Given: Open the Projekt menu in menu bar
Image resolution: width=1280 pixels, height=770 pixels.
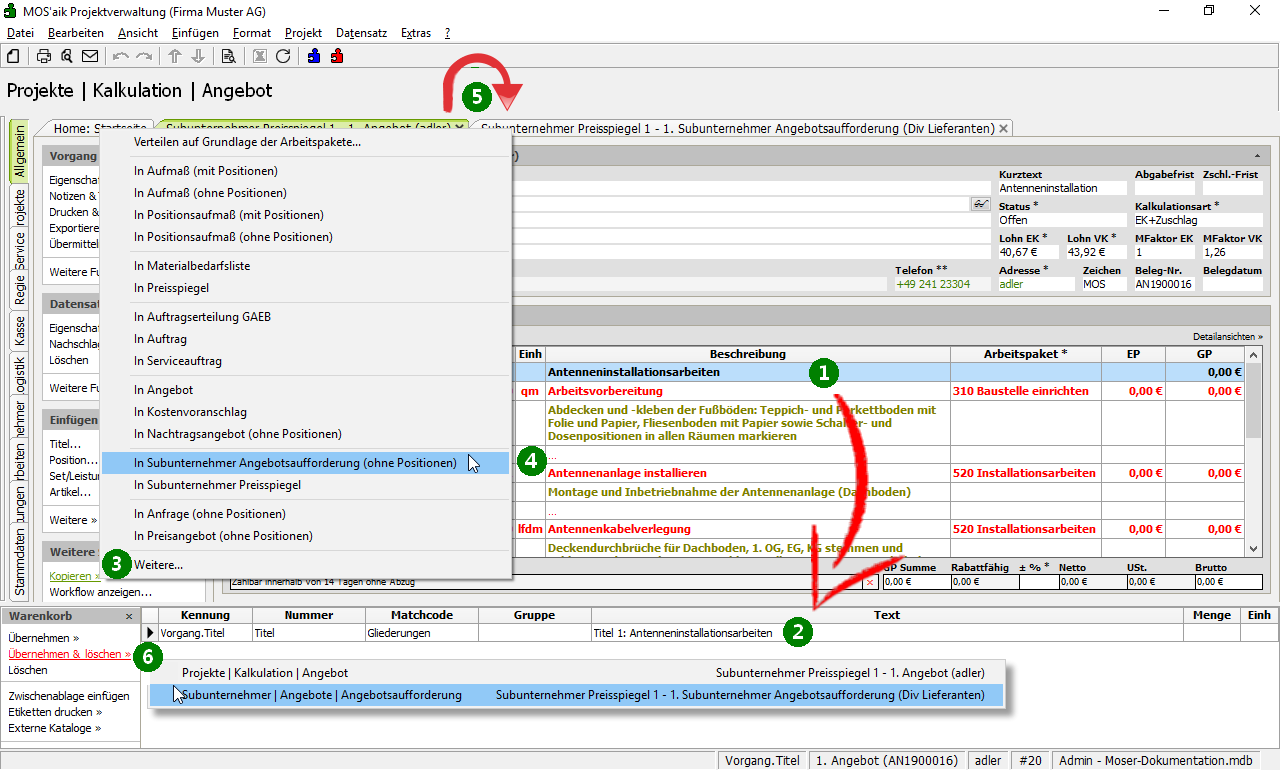Looking at the screenshot, I should (303, 33).
